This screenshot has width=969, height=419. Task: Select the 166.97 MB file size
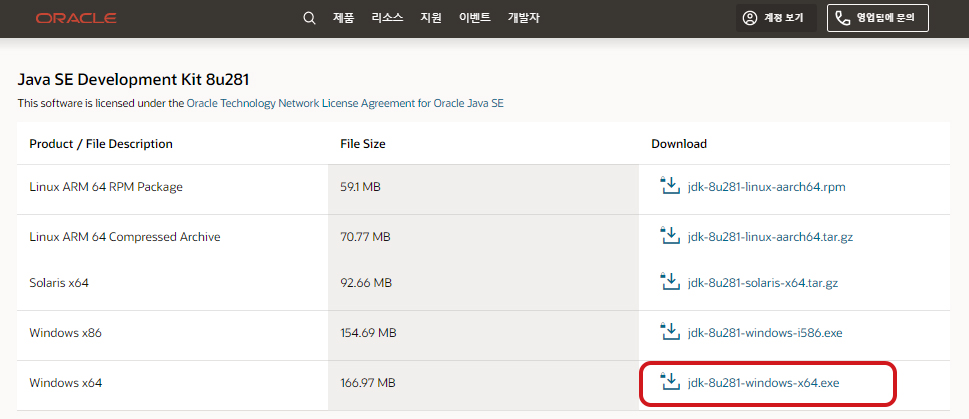tap(368, 383)
